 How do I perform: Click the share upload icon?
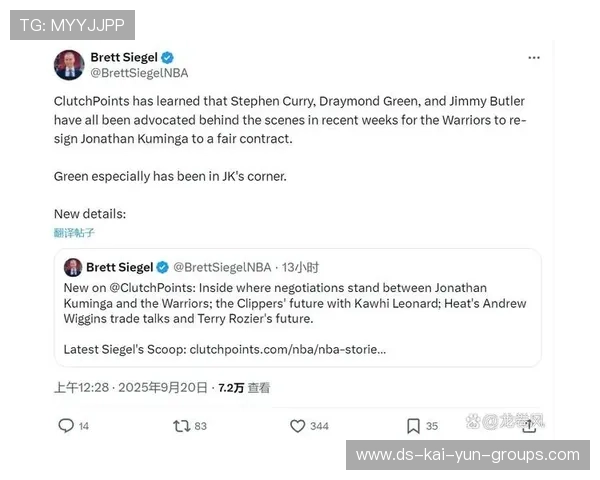pos(529,426)
